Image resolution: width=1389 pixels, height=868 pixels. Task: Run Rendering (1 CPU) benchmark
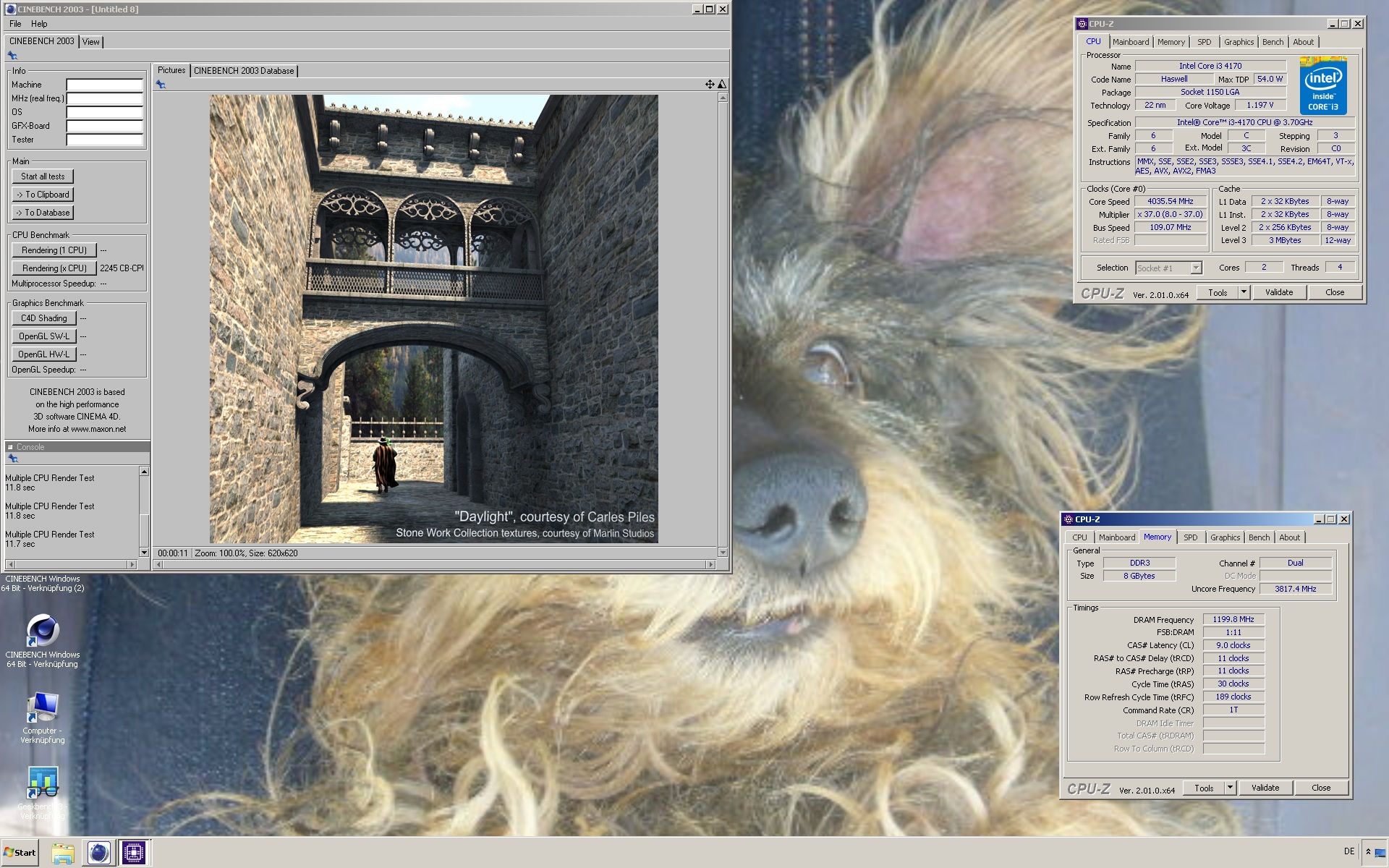pos(54,250)
